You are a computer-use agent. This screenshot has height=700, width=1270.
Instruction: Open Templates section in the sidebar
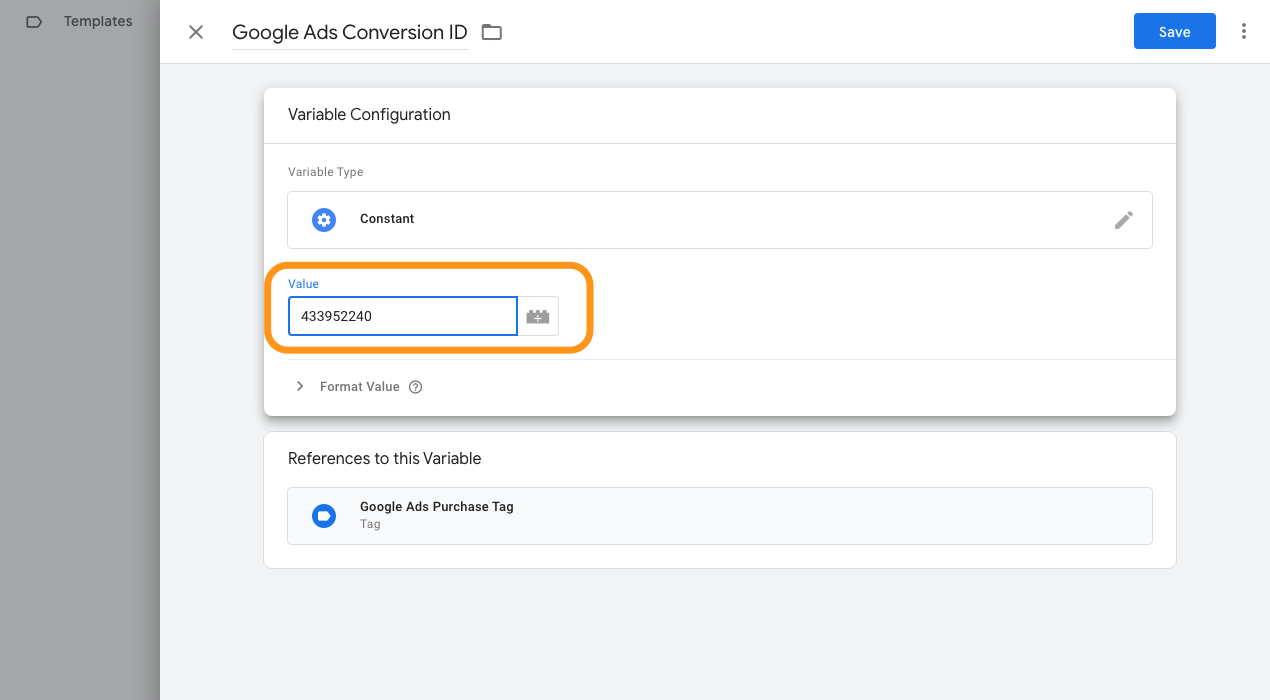click(98, 21)
